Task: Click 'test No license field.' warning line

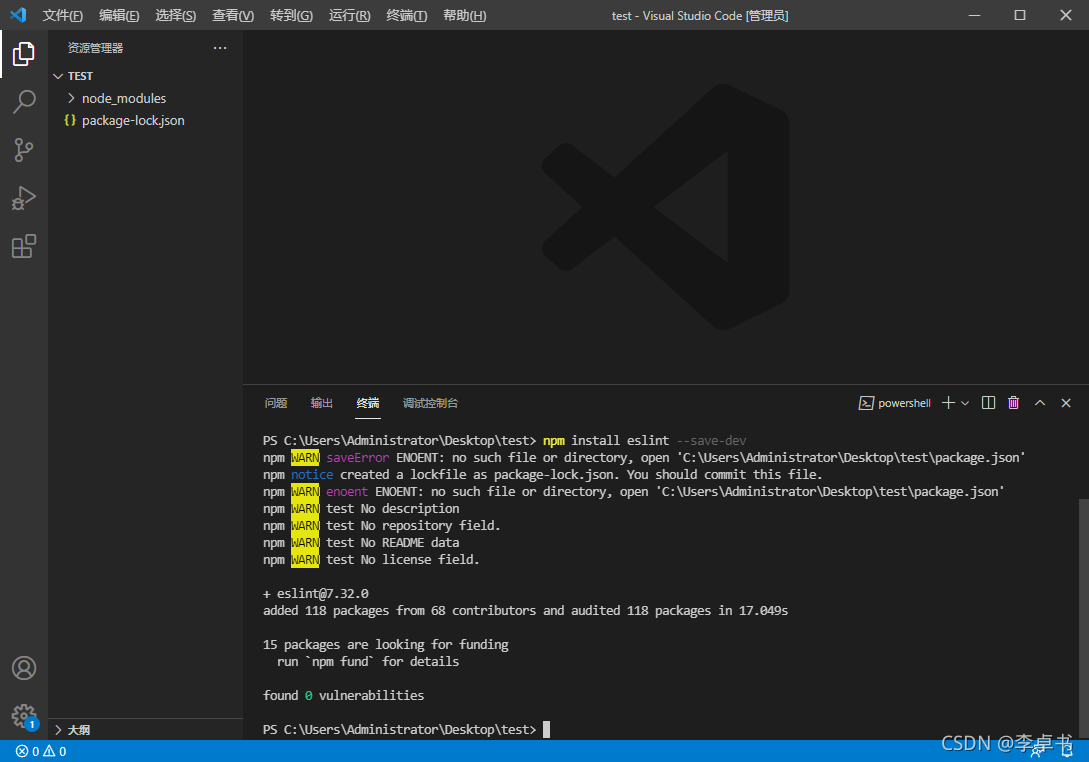Action: tap(371, 559)
